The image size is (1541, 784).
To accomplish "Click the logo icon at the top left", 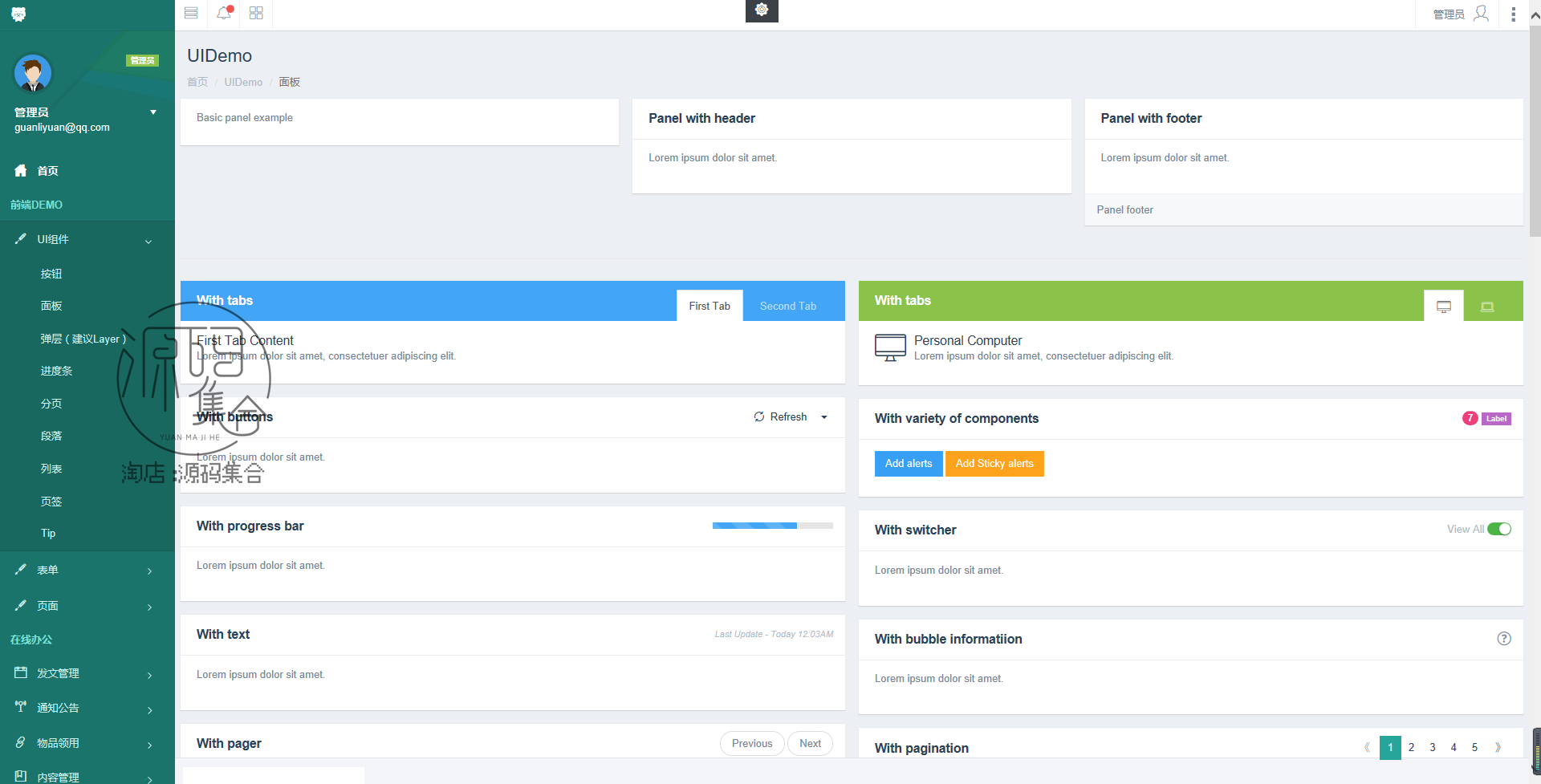I will pos(18,14).
